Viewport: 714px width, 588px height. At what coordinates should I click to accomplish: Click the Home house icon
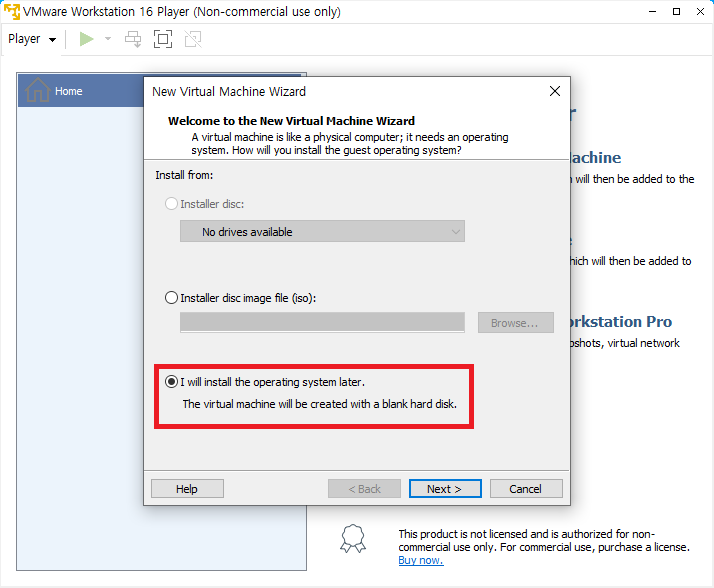(x=37, y=90)
